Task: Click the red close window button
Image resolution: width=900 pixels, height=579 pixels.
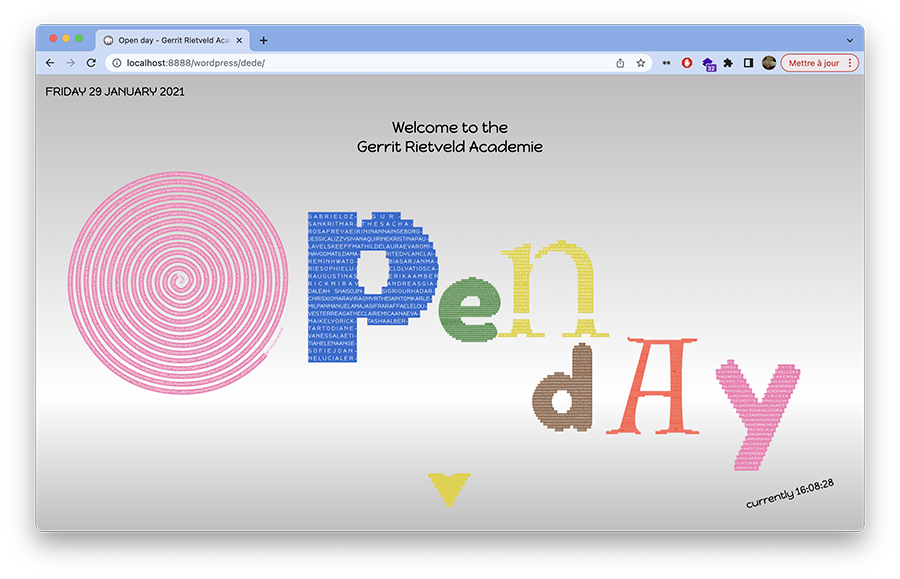Action: [x=53, y=38]
